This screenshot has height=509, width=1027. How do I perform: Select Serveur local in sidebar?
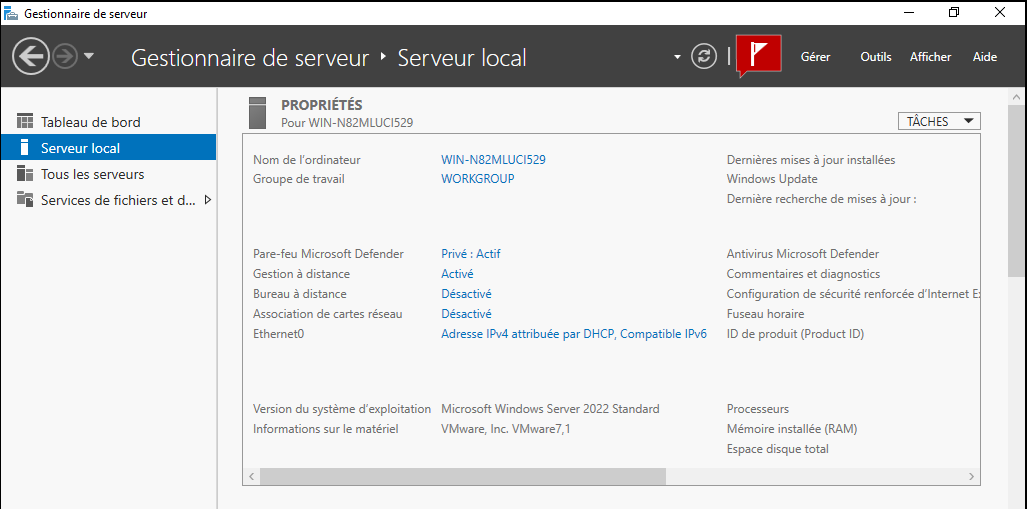click(x=109, y=147)
